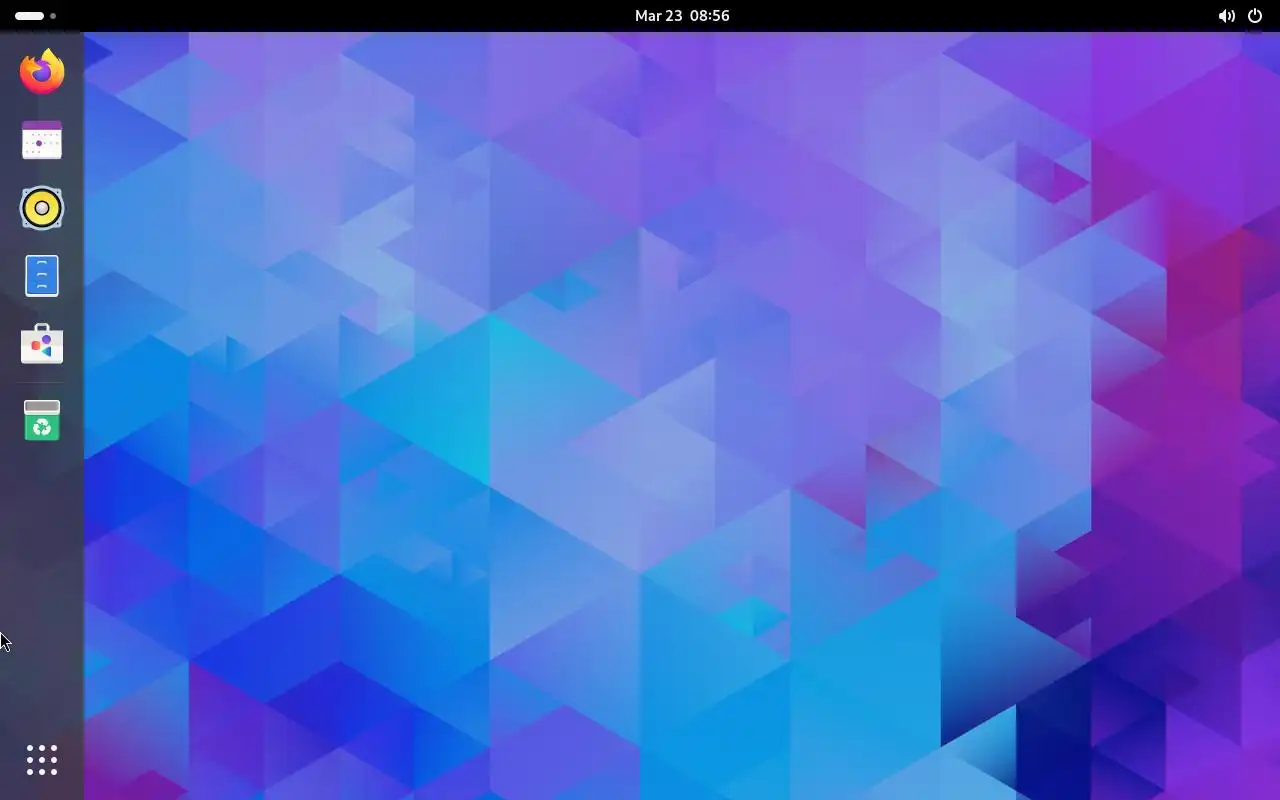The image size is (1280, 800).
Task: Open Rhythmbox music player icon
Action: (x=42, y=208)
